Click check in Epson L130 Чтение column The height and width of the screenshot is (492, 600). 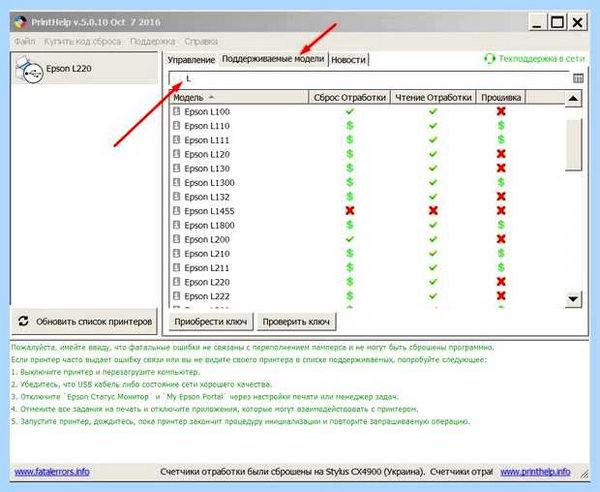[433, 168]
